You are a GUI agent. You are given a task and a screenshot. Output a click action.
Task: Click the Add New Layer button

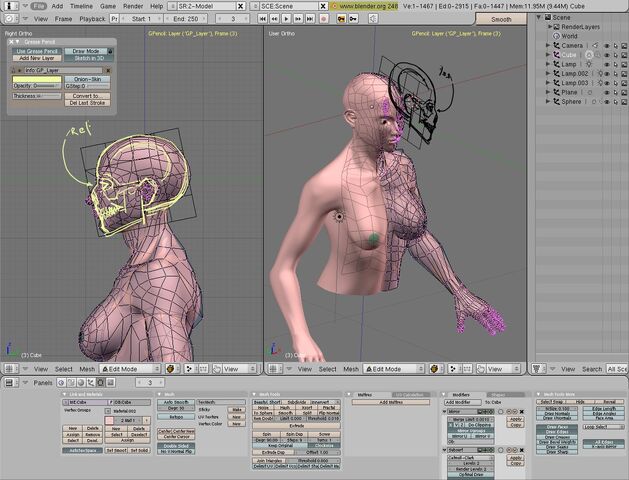coord(37,58)
